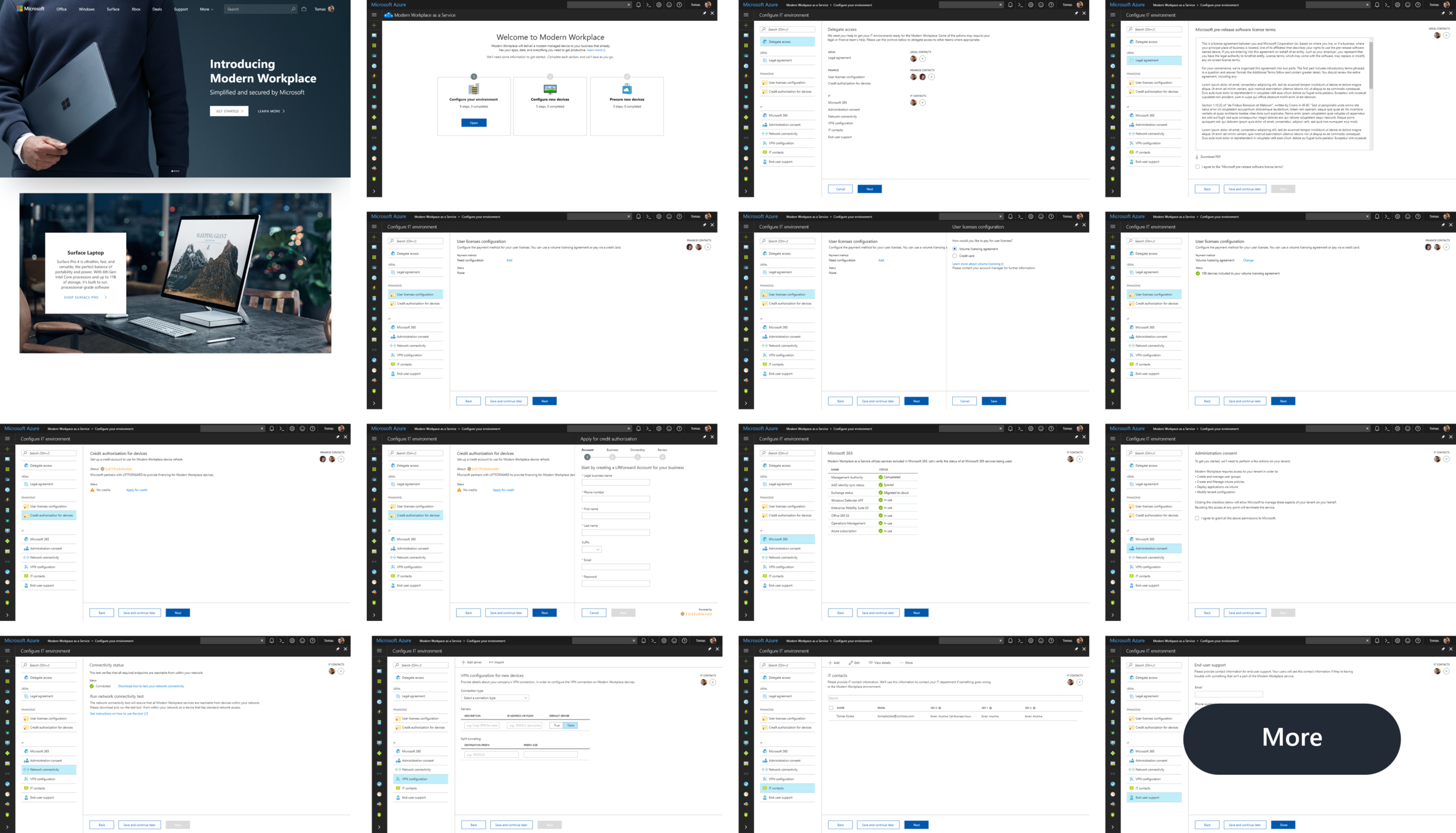Click the LEARN MORE link on the homepage
This screenshot has height=833, width=1456.
tap(271, 111)
